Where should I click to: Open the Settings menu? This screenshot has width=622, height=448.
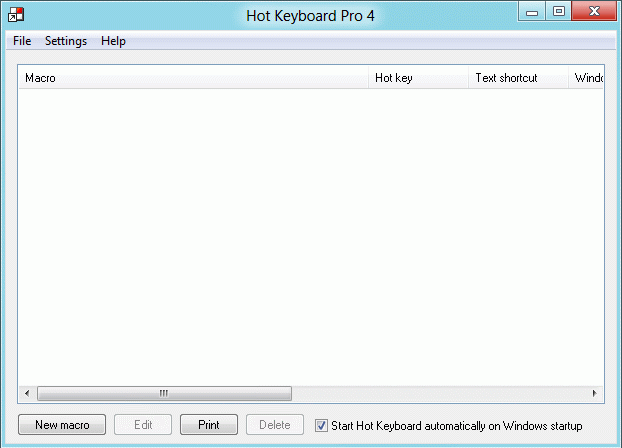66,41
